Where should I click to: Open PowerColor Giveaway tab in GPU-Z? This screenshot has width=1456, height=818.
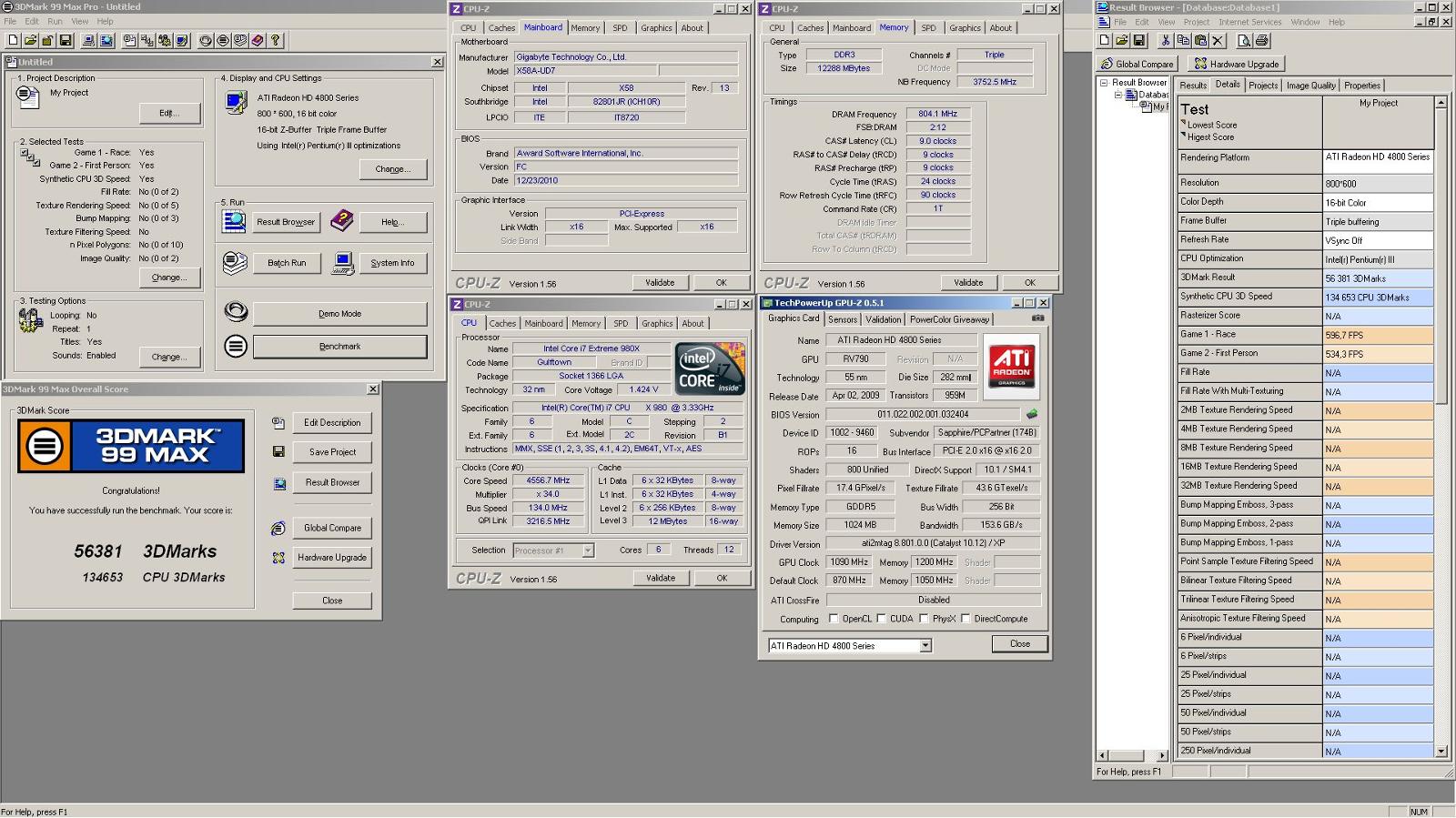click(949, 319)
